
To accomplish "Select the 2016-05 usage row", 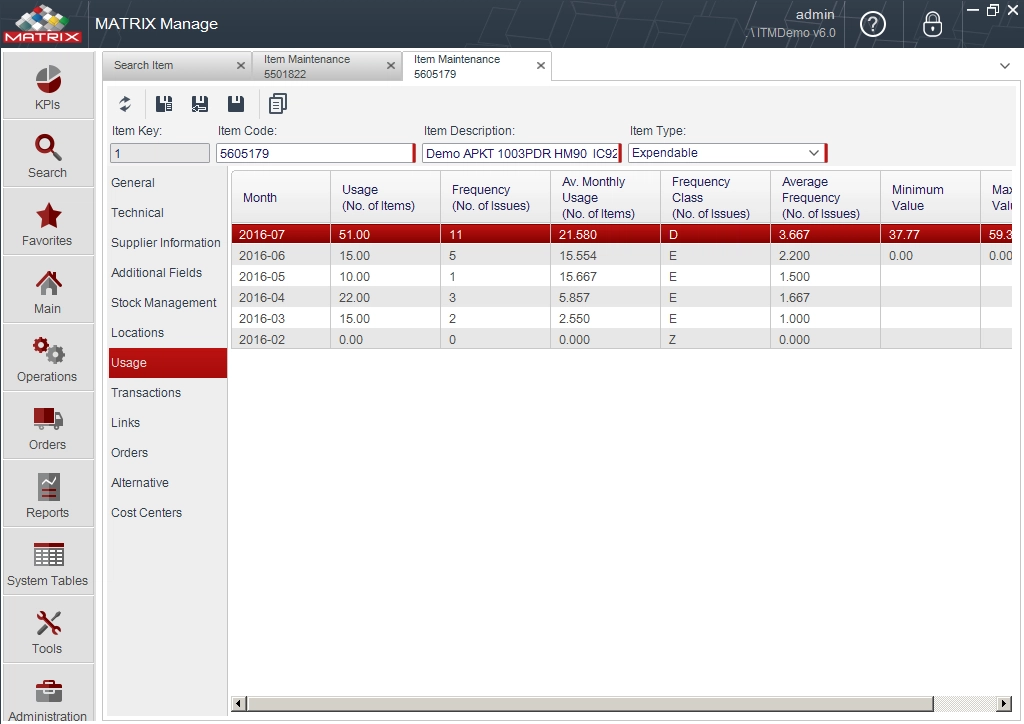I will point(621,277).
